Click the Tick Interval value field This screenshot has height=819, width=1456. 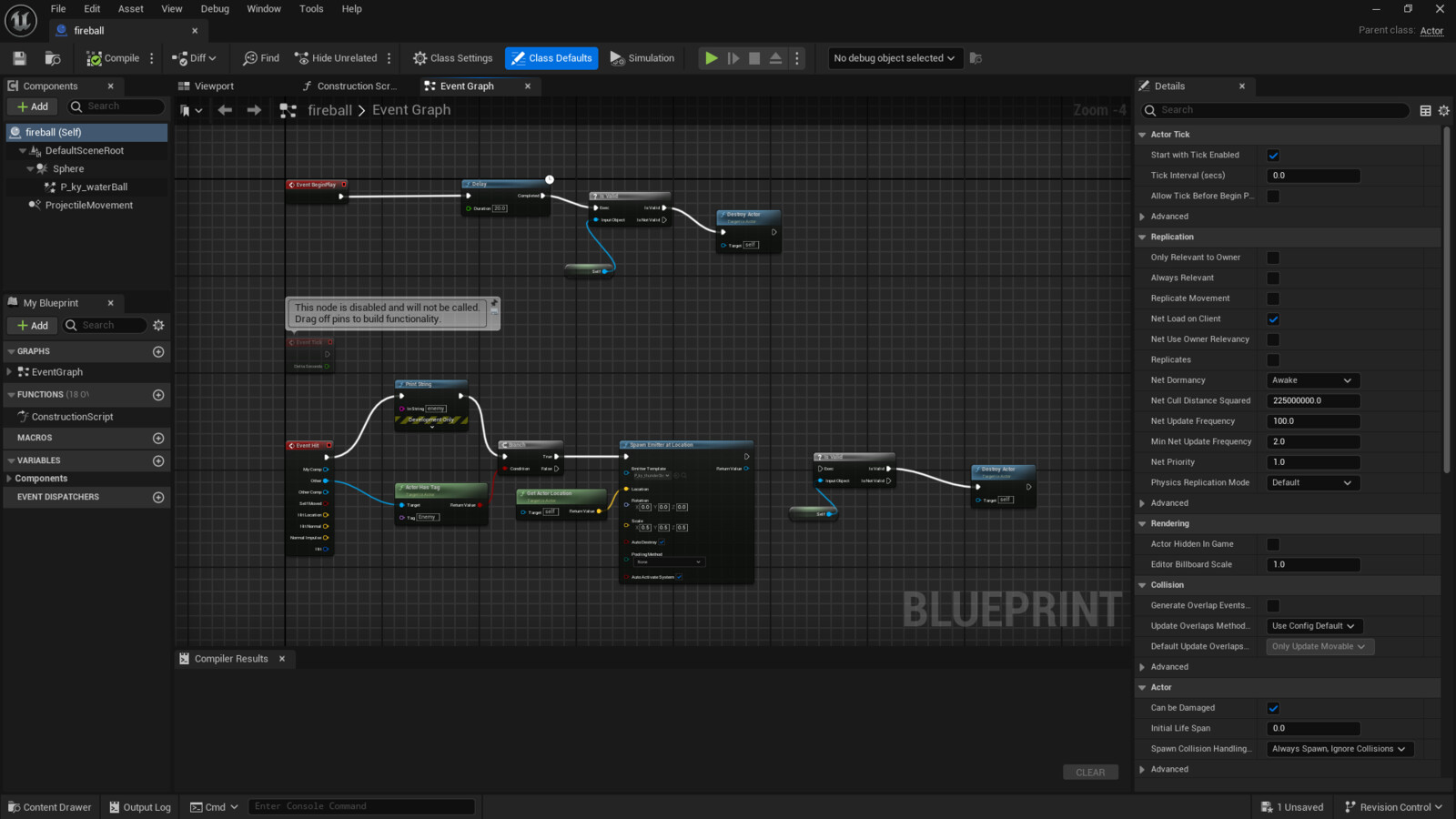(x=1313, y=176)
